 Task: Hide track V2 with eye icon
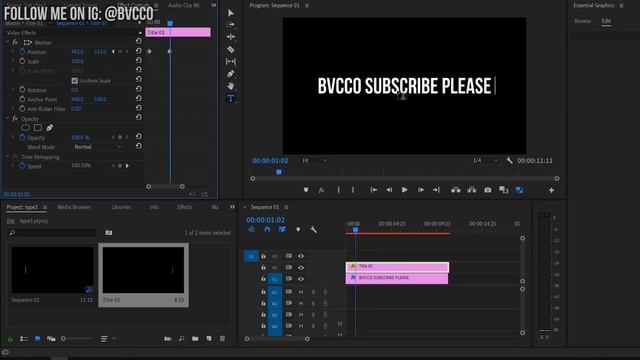point(301,267)
